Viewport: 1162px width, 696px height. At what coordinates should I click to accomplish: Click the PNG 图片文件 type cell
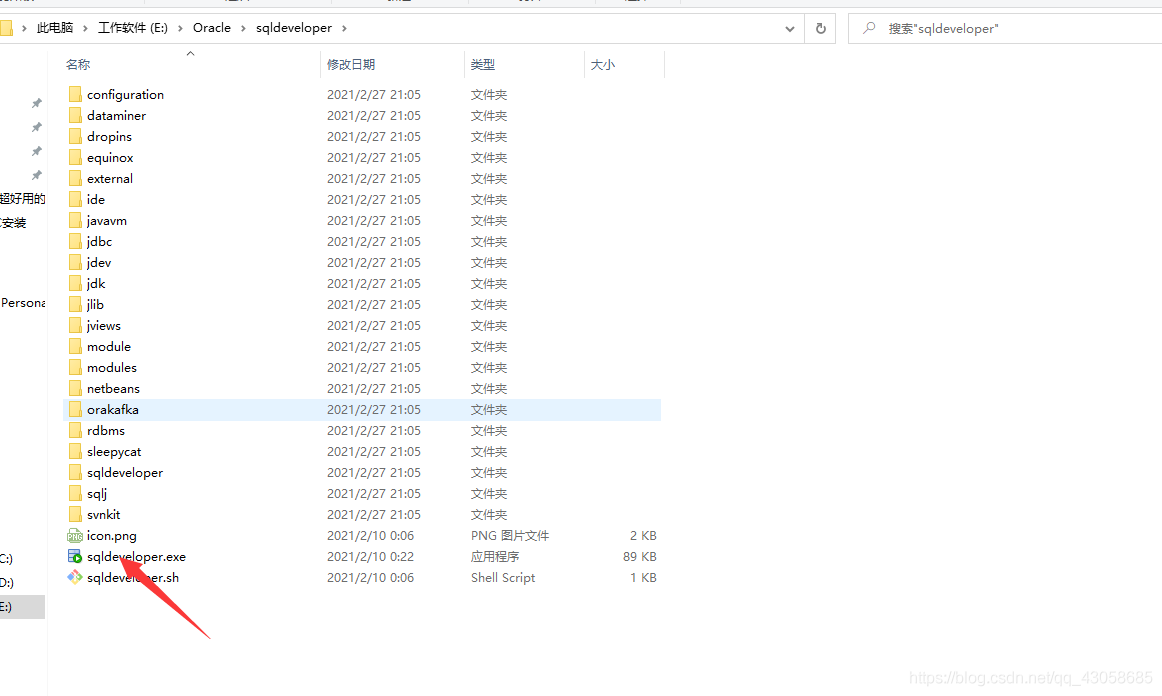tap(510, 535)
